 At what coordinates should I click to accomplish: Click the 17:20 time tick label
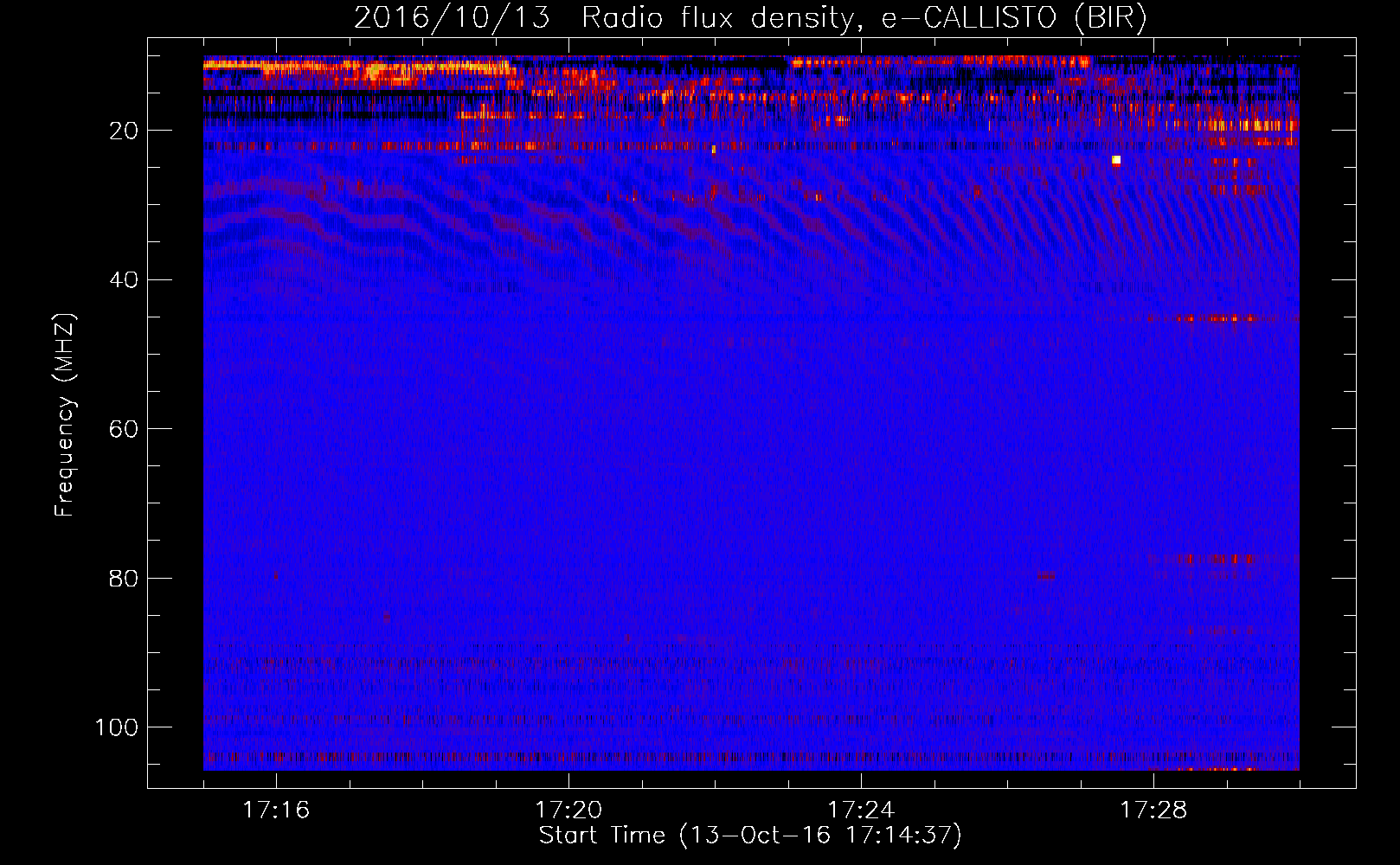[x=568, y=810]
